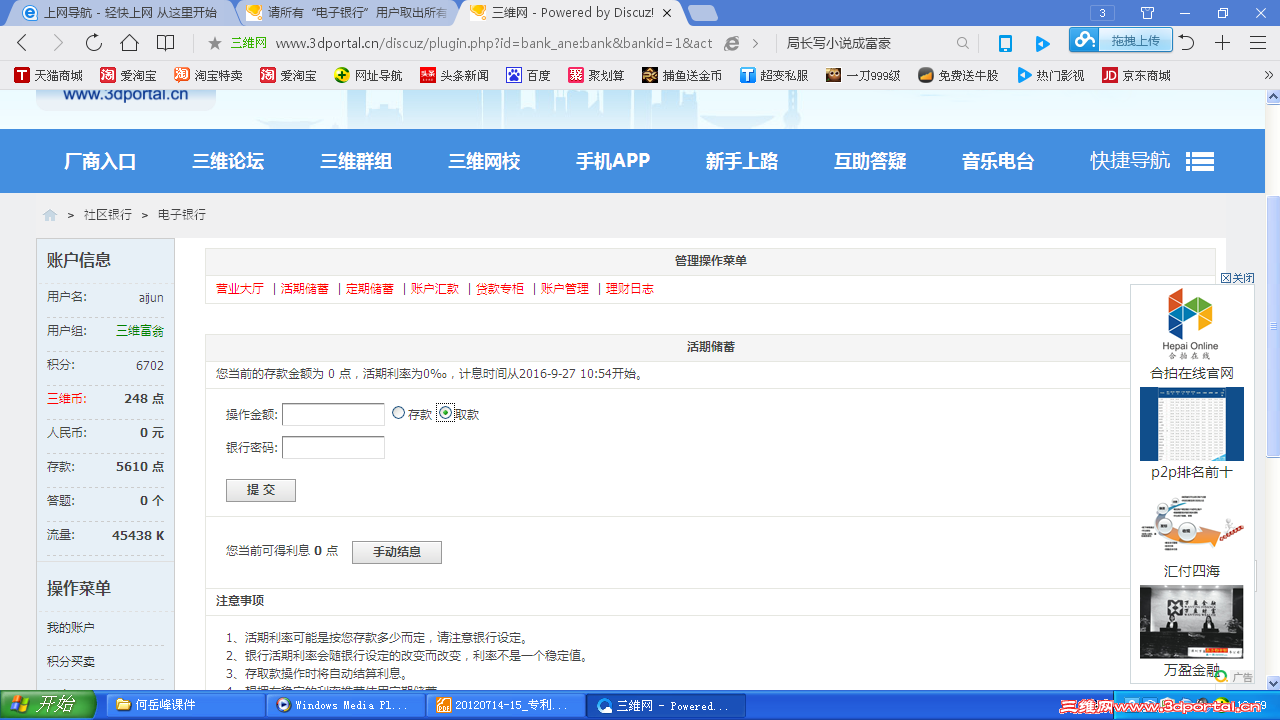Open the browser skin shirt icon

1147,13
